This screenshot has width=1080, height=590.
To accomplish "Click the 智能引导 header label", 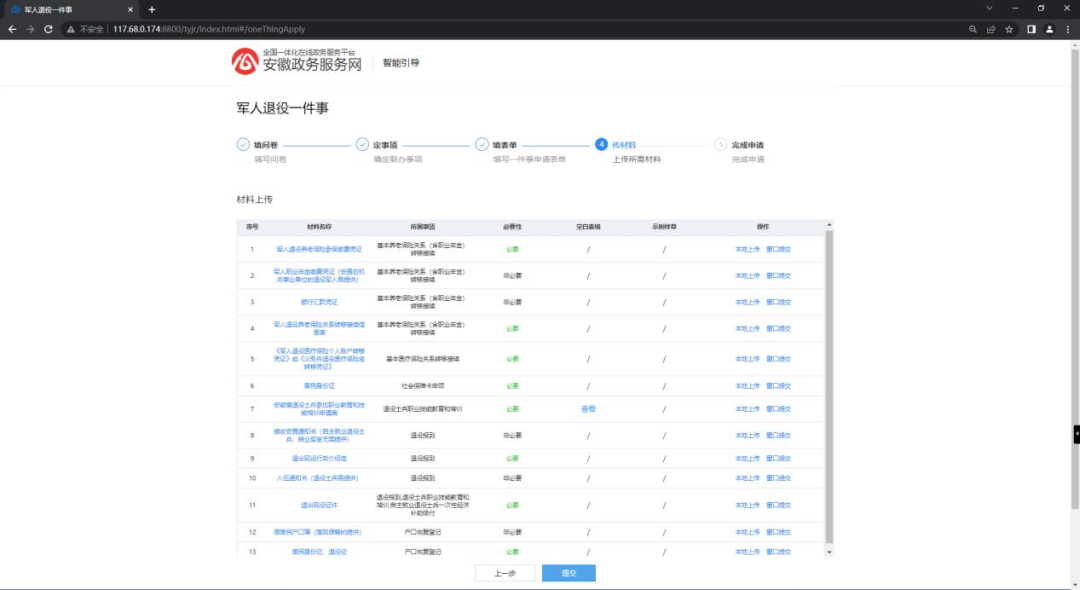I will coord(401,63).
